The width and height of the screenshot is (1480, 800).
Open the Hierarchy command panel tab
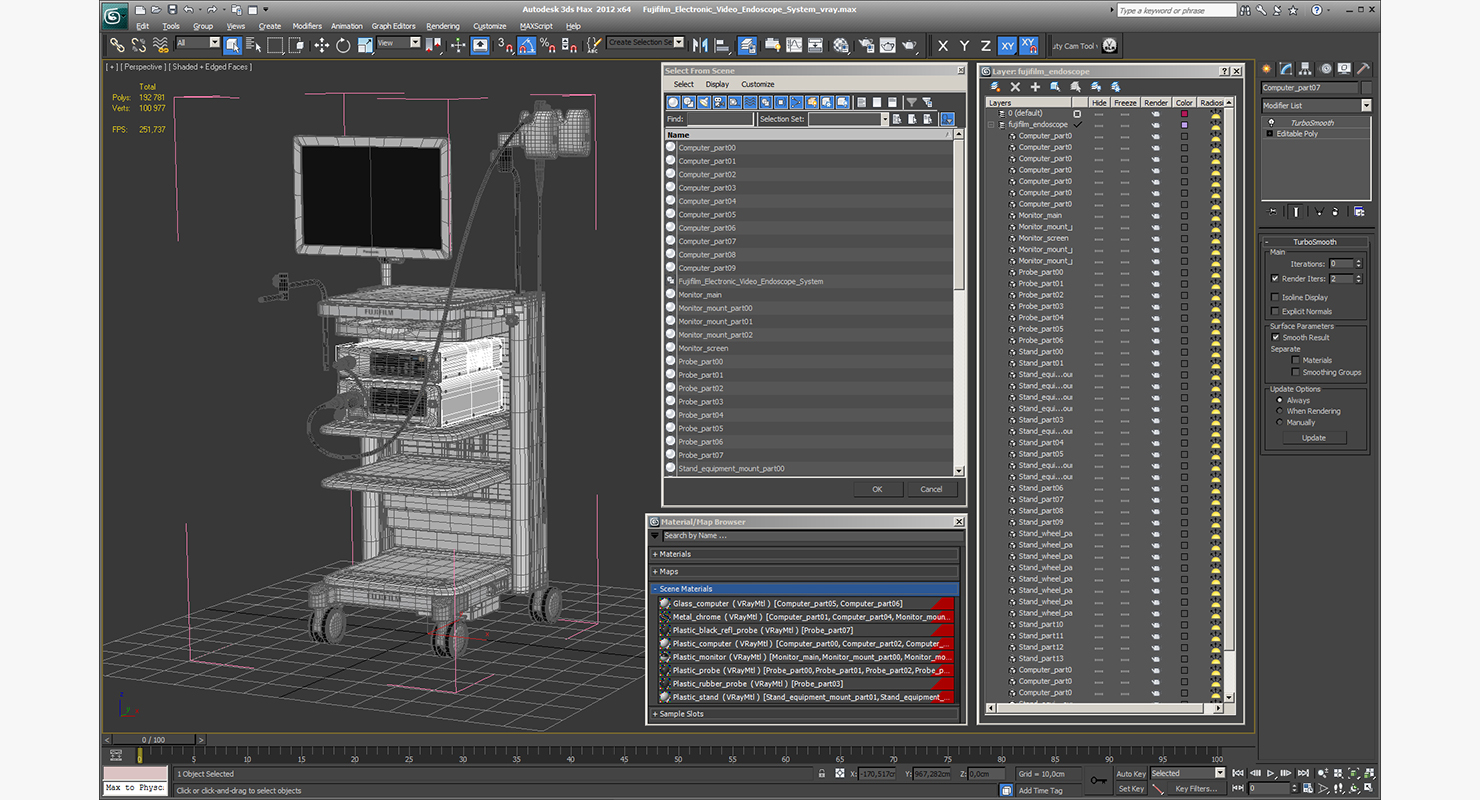1307,69
